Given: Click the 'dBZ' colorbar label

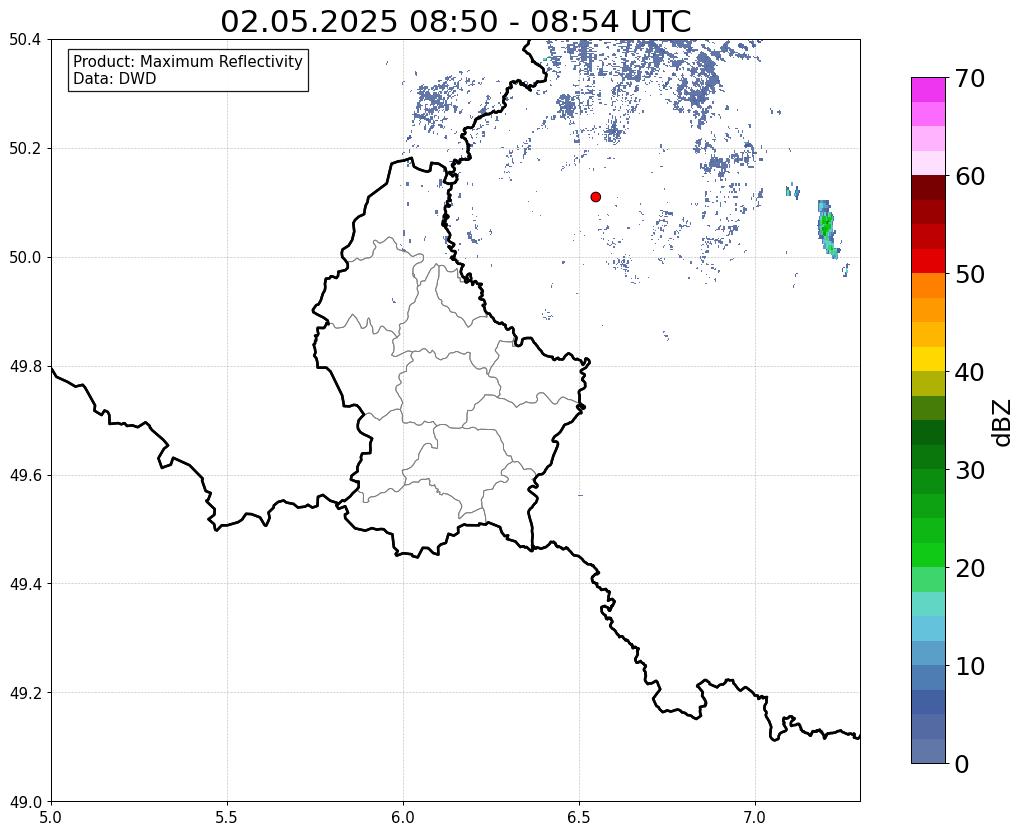Looking at the screenshot, I should tap(1003, 423).
